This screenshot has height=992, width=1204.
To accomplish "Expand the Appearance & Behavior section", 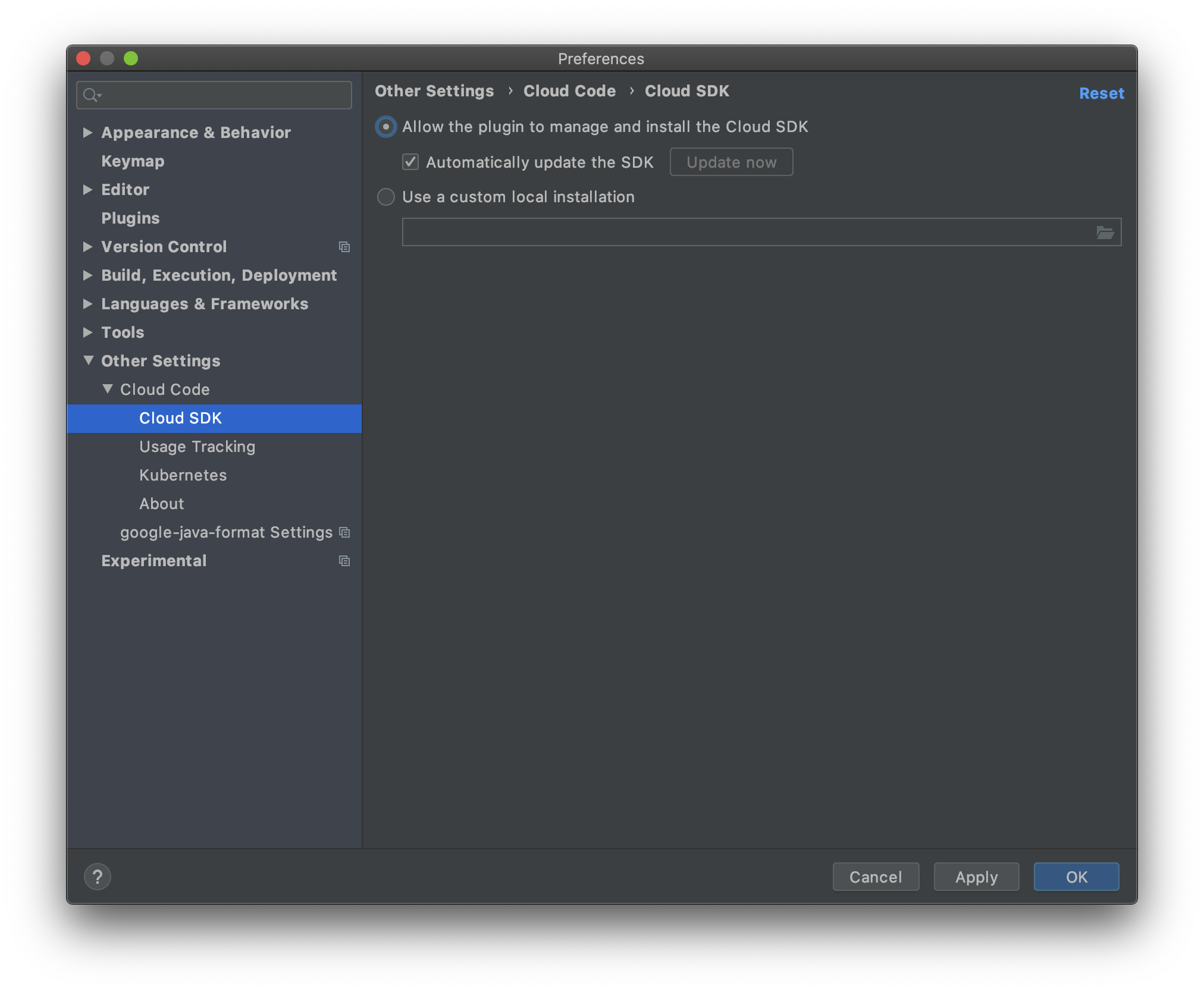I will coord(88,132).
